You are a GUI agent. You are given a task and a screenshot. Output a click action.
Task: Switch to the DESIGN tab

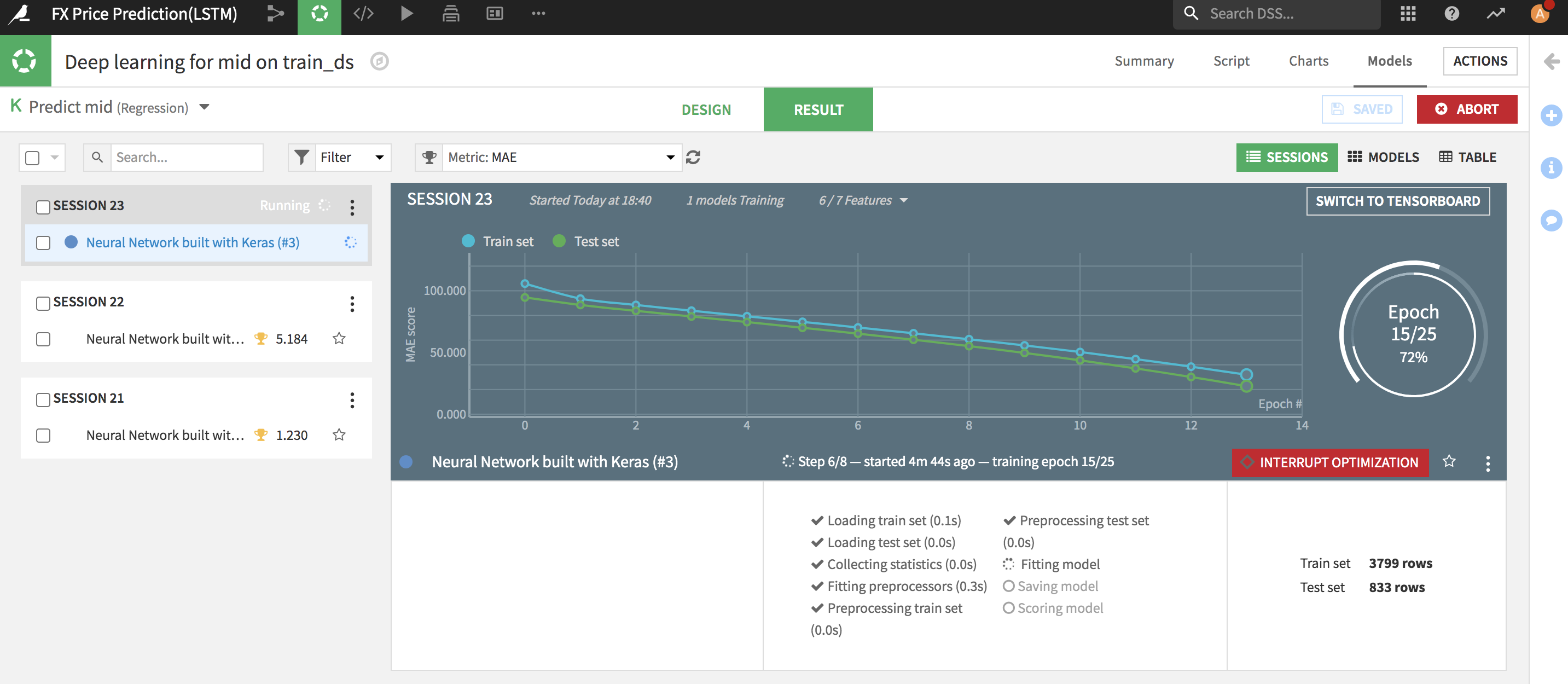pos(706,109)
